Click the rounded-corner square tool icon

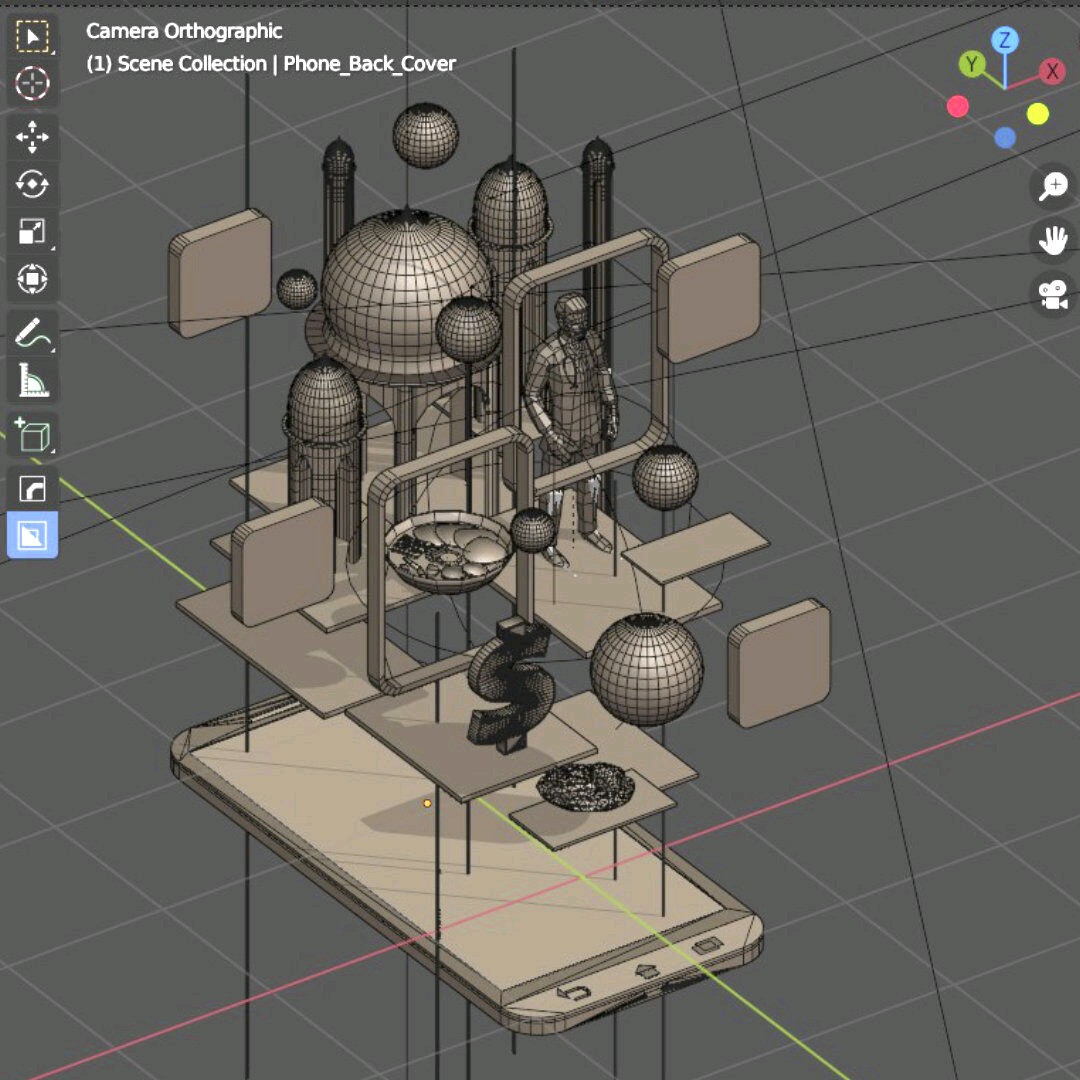(32, 489)
